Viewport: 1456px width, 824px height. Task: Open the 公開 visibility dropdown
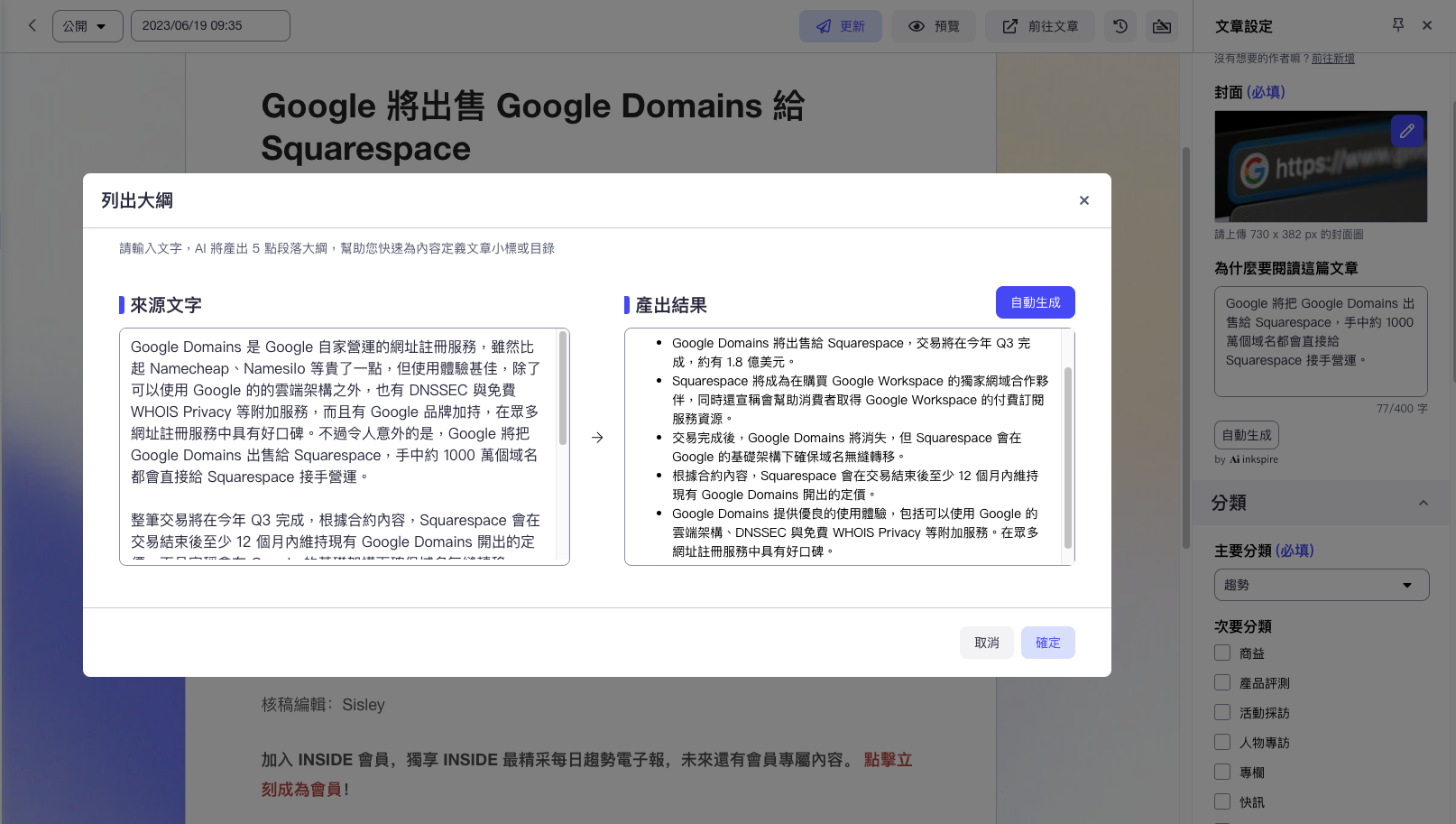(88, 26)
